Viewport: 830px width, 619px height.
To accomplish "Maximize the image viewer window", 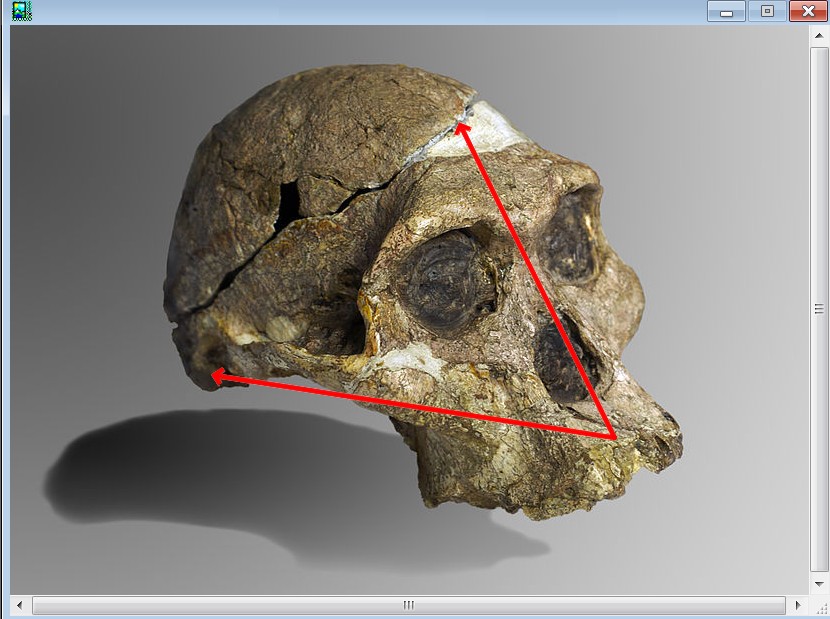I will (767, 11).
